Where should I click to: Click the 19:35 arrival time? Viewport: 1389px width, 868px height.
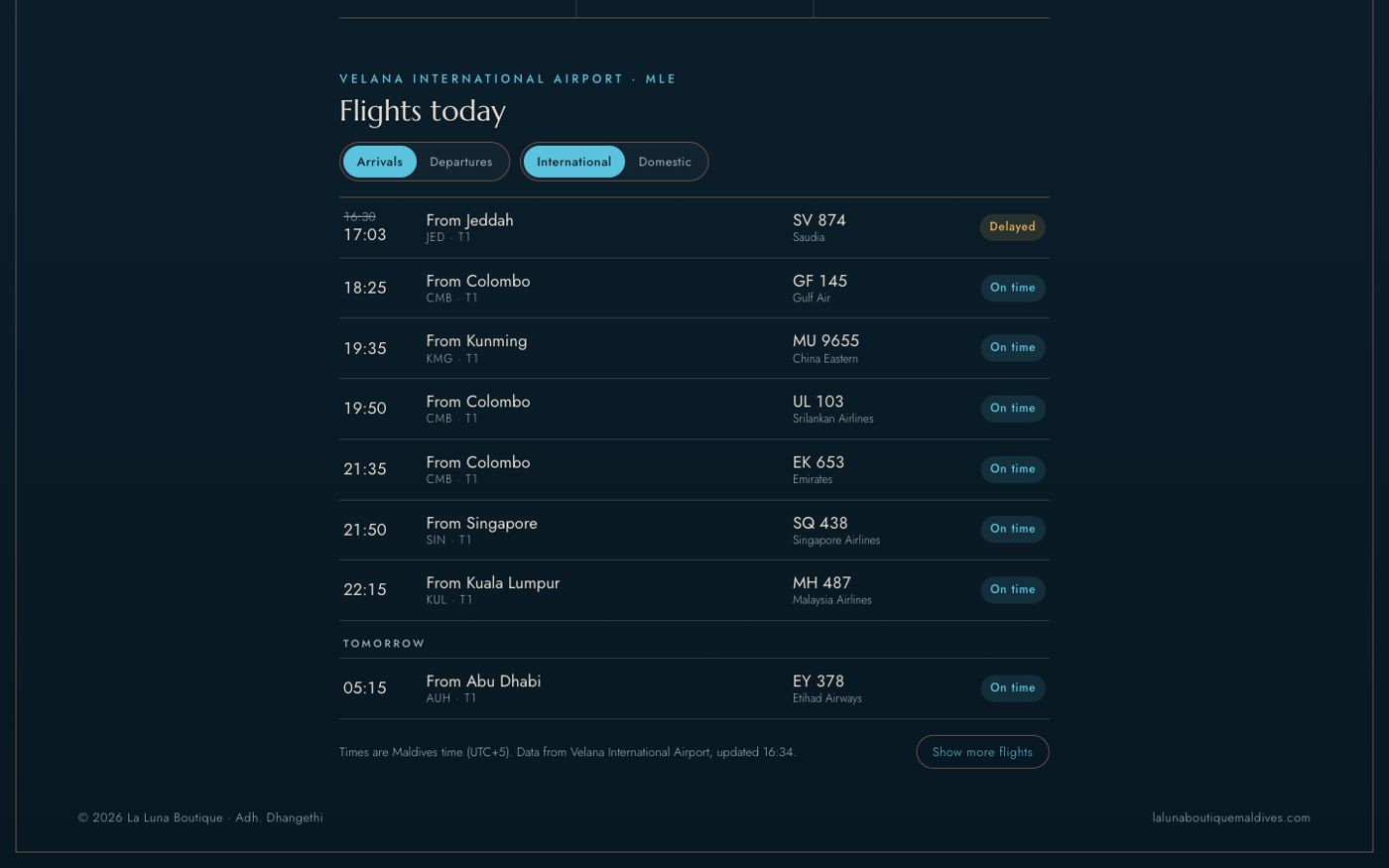click(x=365, y=348)
